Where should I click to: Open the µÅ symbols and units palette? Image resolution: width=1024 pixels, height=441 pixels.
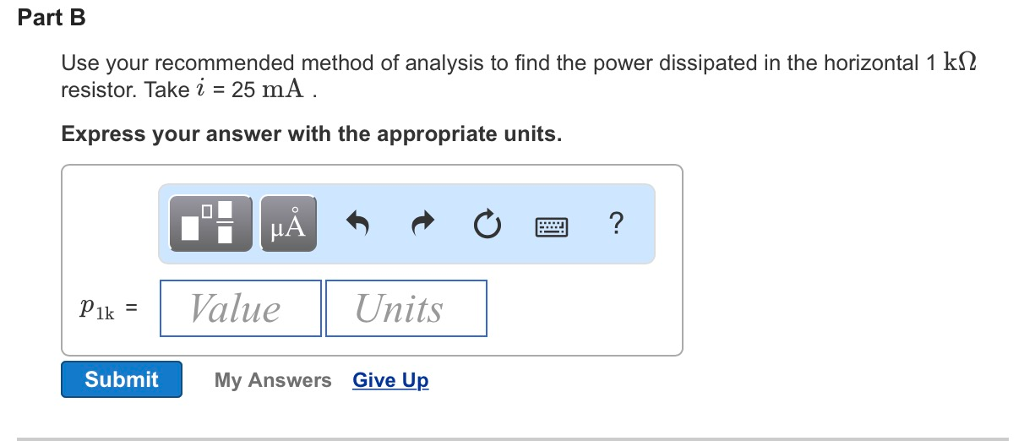coord(288,224)
